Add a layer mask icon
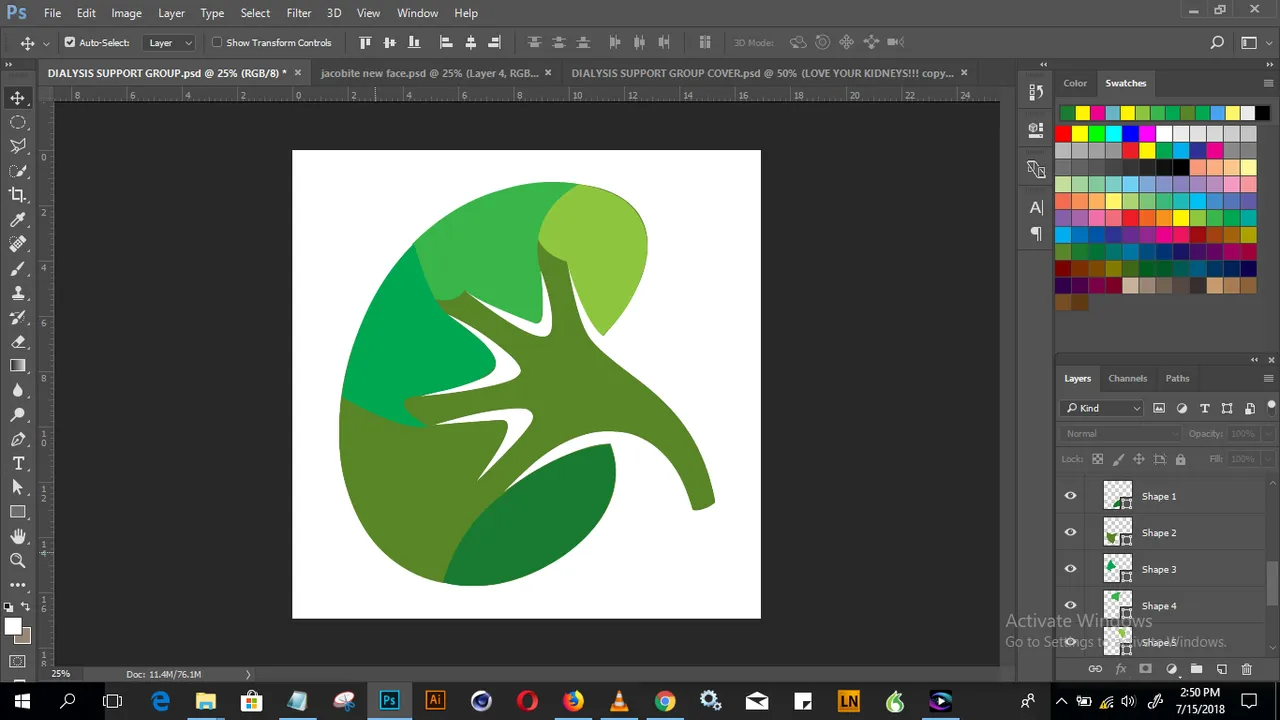The image size is (1280, 720). [x=1146, y=669]
